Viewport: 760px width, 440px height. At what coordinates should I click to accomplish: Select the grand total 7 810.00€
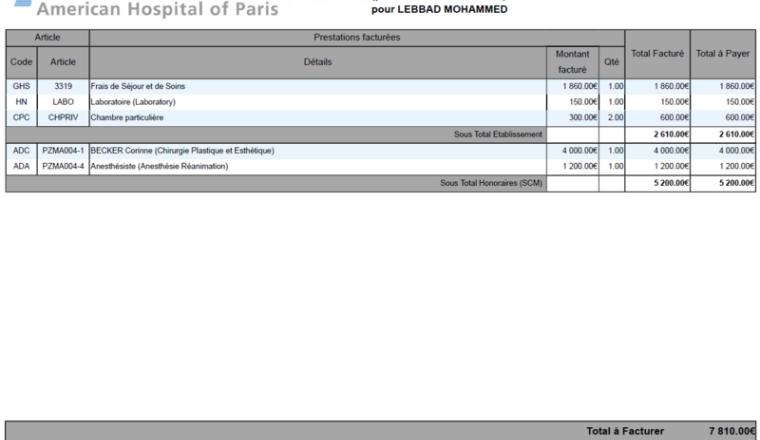732,431
